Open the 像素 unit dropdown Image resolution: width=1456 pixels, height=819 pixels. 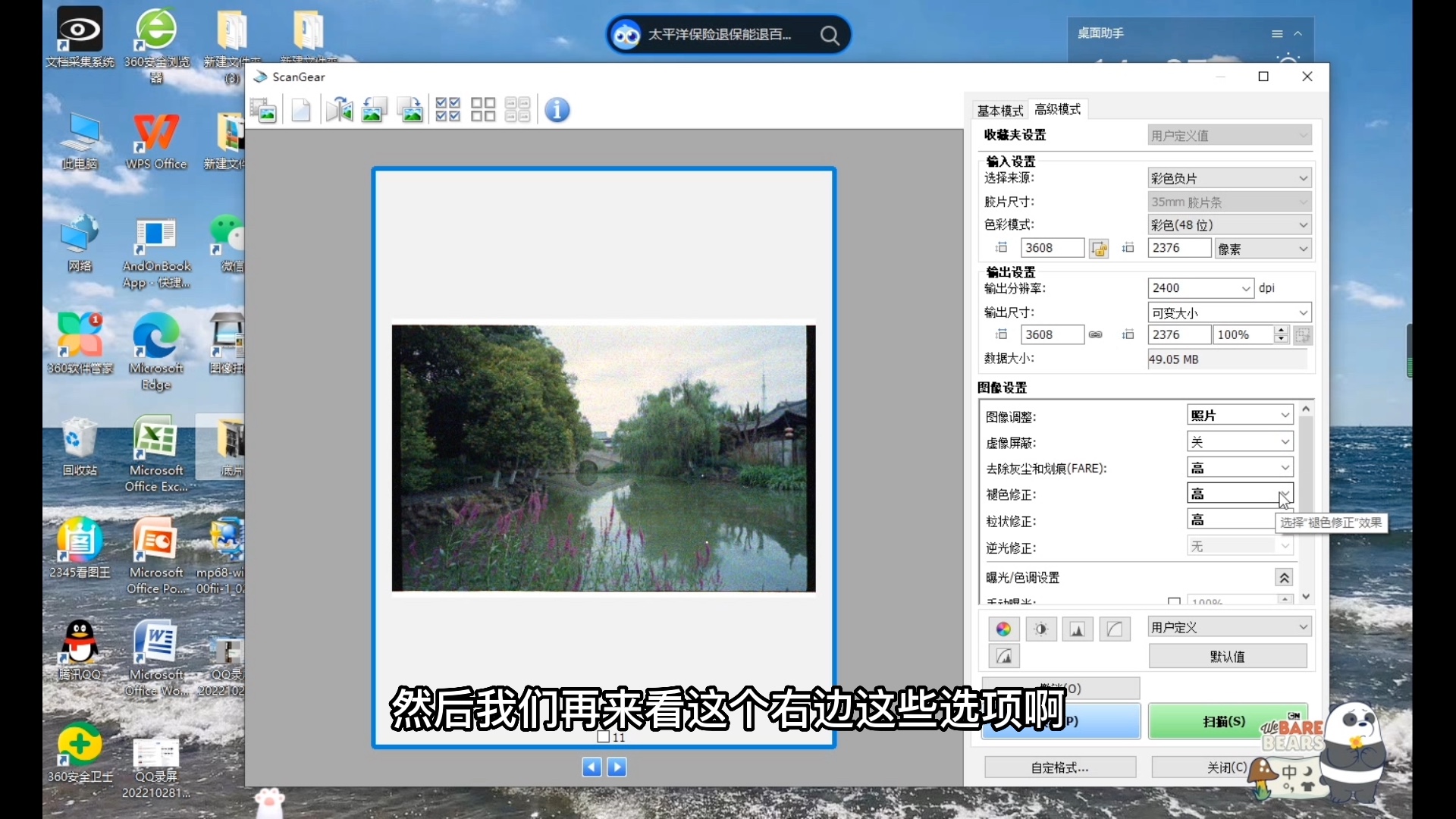pyautogui.click(x=1263, y=249)
